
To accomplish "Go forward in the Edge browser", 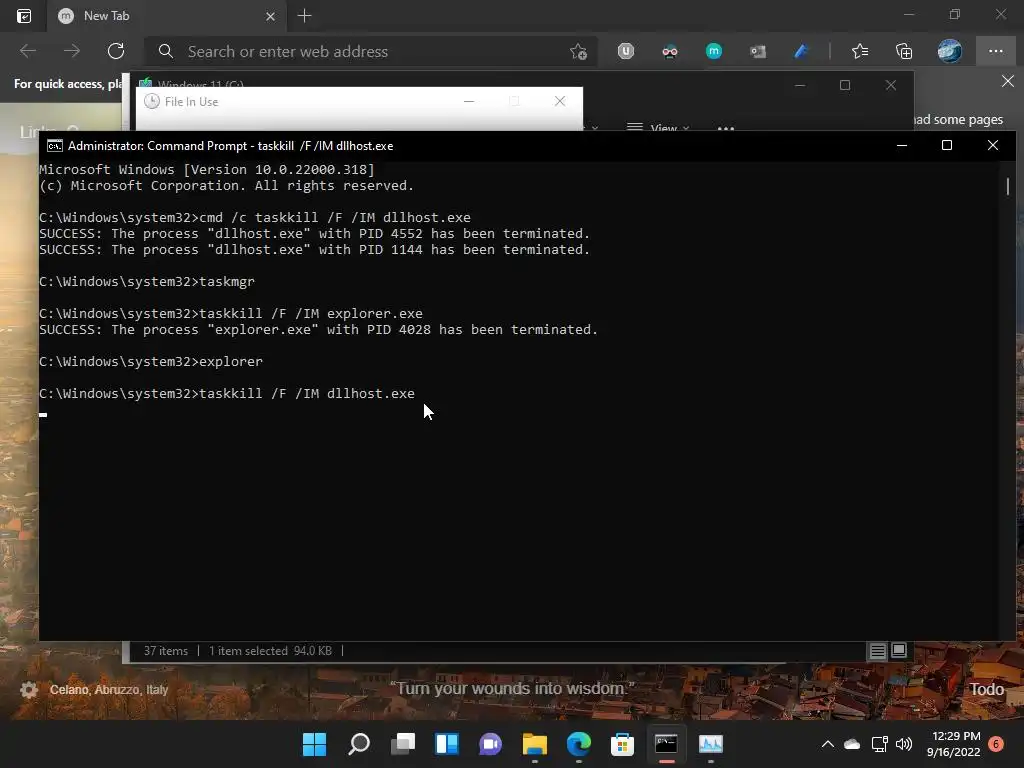I will click(x=72, y=51).
